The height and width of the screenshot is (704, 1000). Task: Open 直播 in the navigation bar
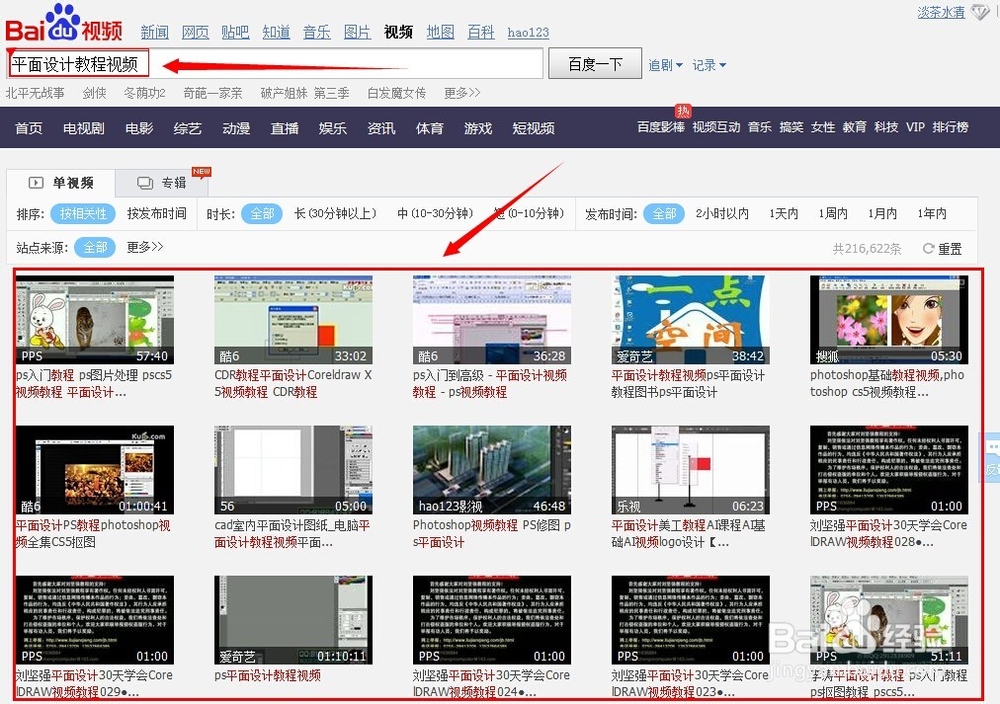coord(284,128)
